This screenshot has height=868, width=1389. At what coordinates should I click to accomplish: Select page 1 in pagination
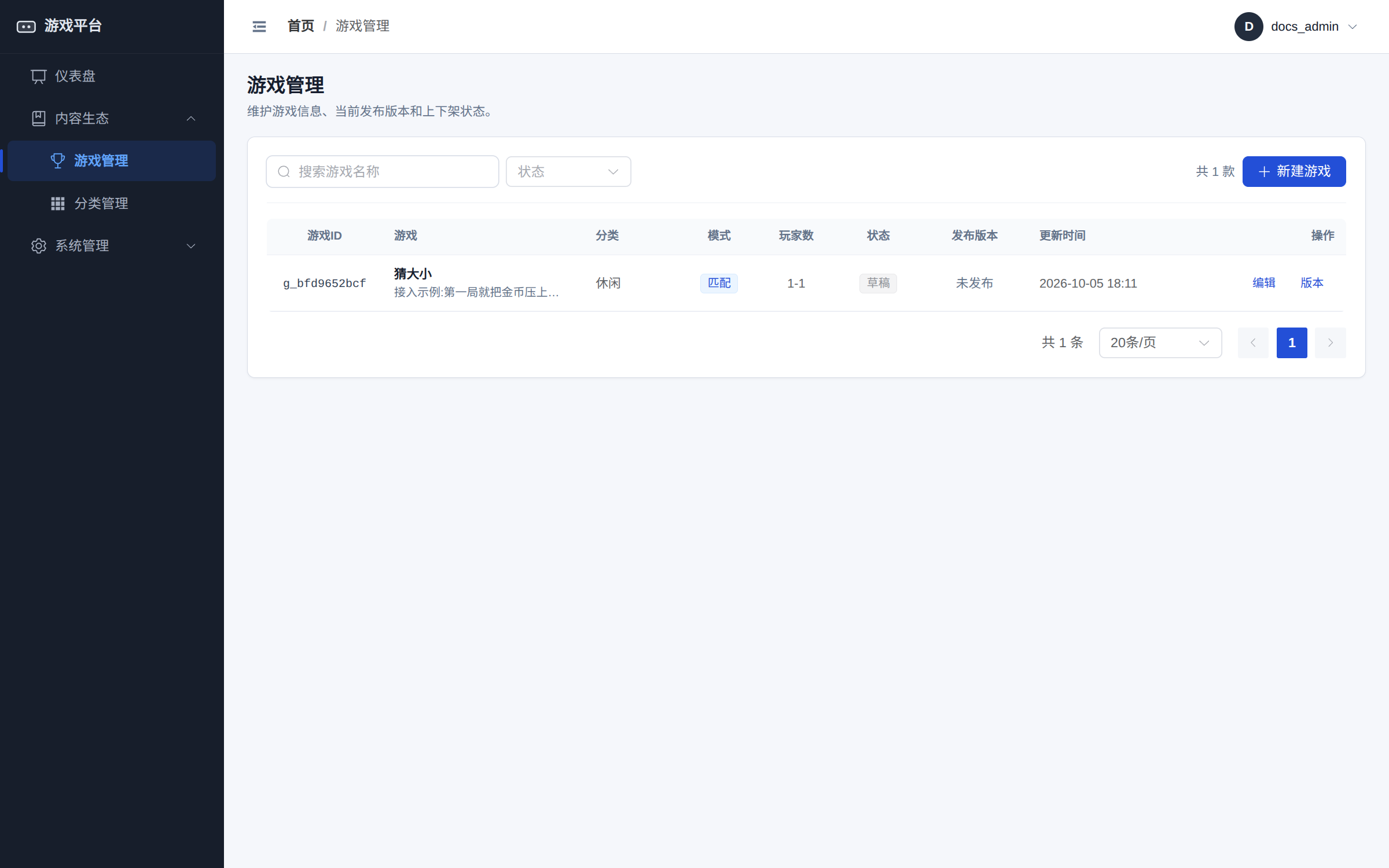pyautogui.click(x=1292, y=343)
